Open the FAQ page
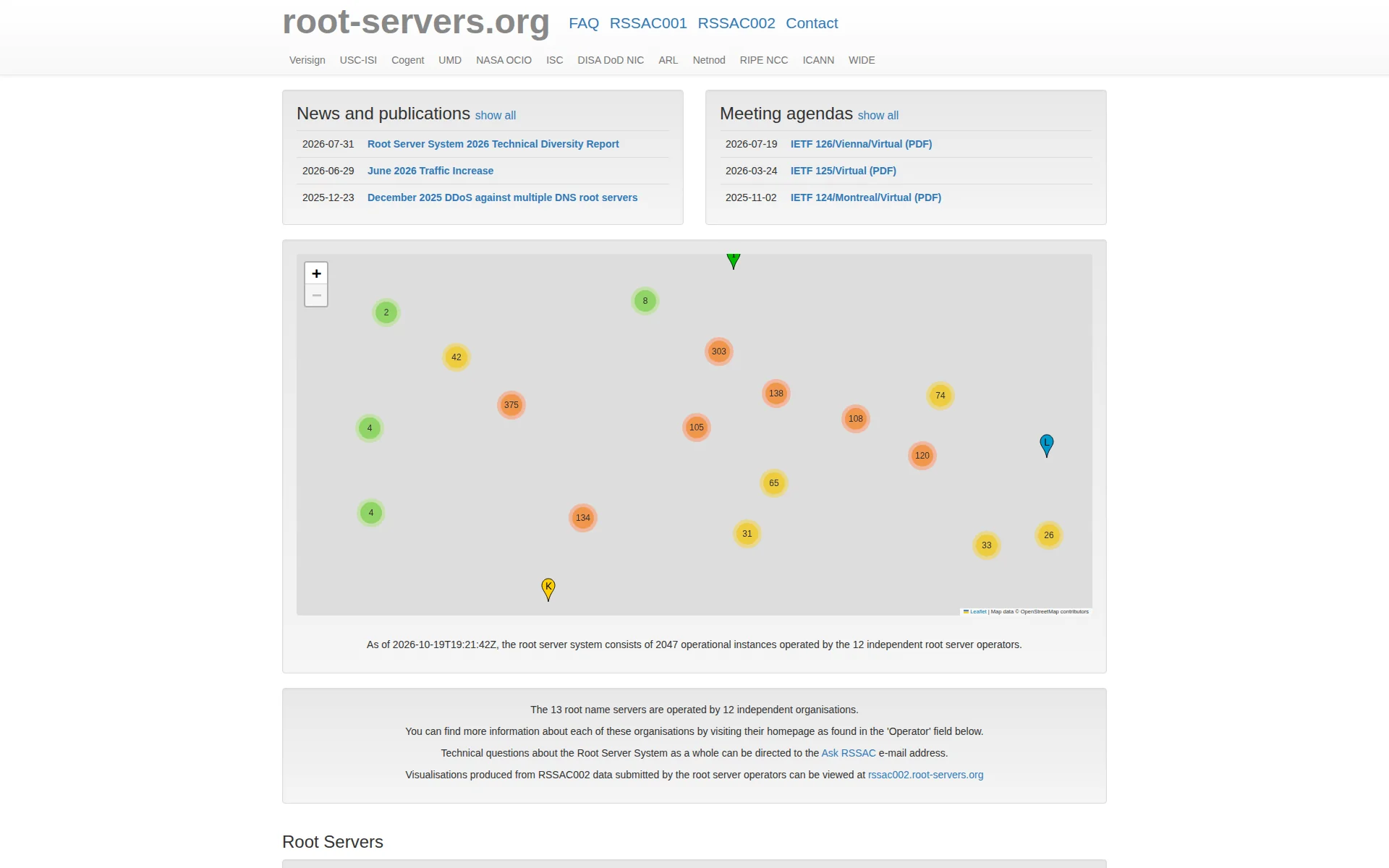Viewport: 1389px width, 868px height. click(584, 23)
